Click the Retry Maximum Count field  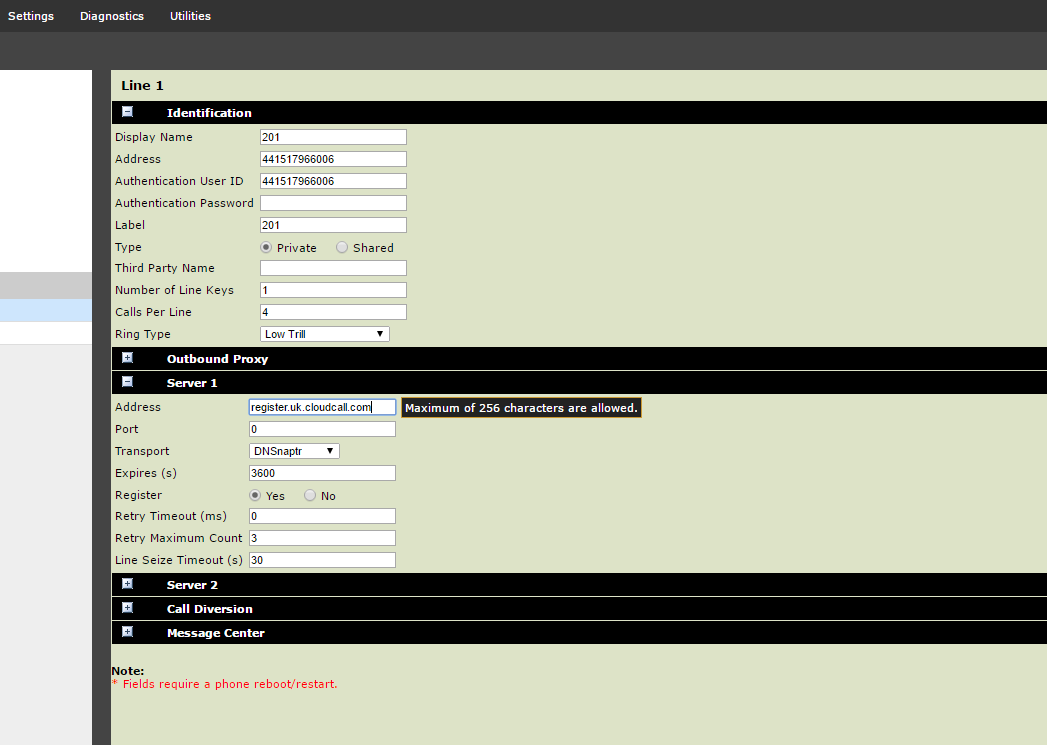(323, 538)
